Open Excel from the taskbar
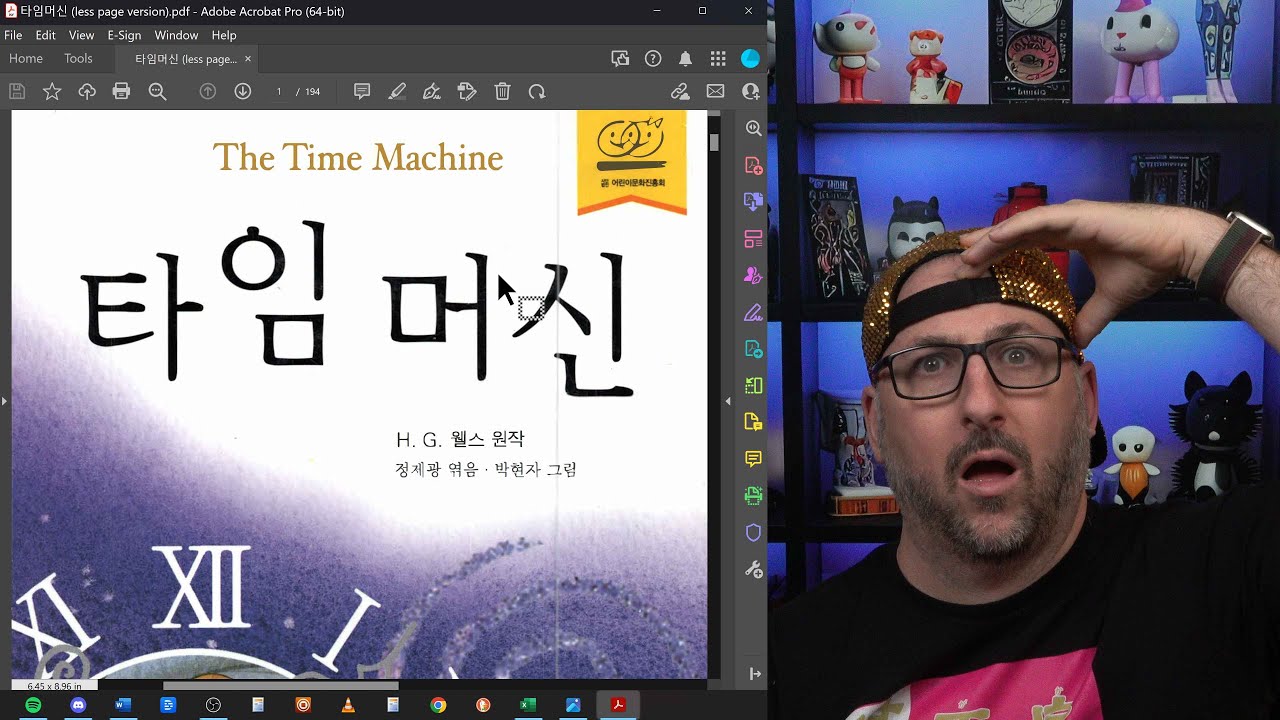This screenshot has height=720, width=1280. pos(528,706)
